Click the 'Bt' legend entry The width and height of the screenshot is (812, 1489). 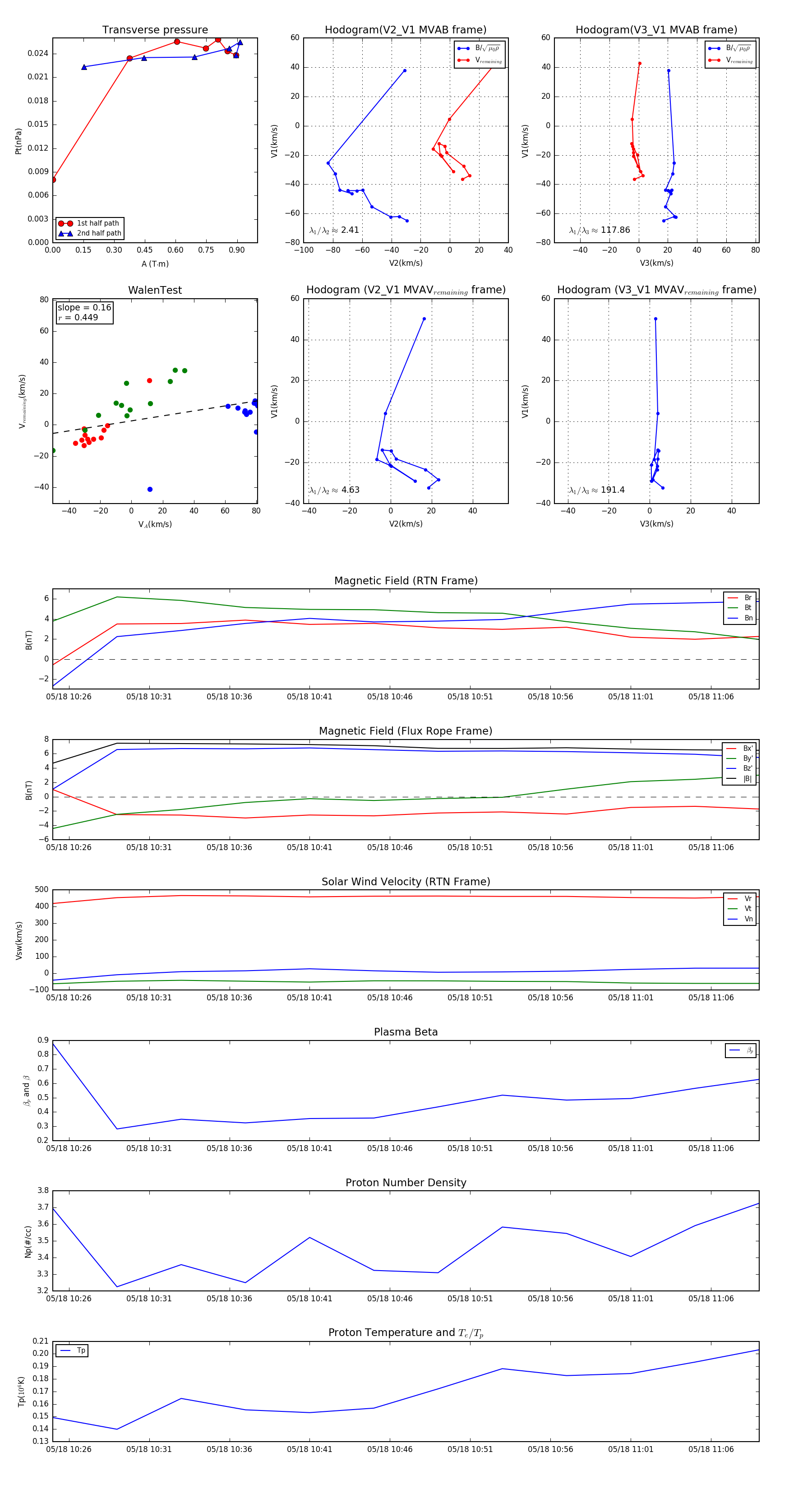coord(740,607)
